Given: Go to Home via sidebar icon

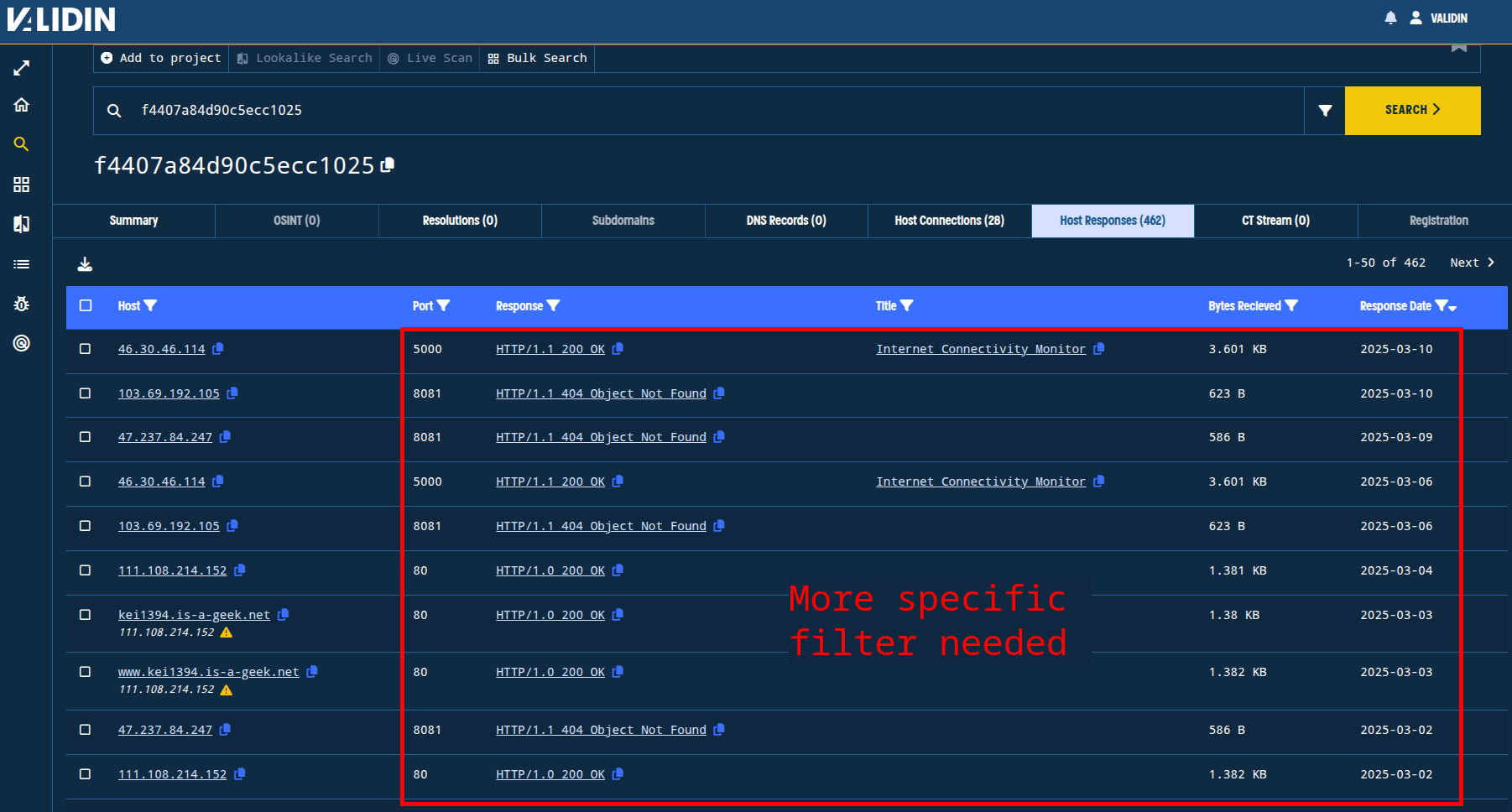Looking at the screenshot, I should click(x=22, y=105).
